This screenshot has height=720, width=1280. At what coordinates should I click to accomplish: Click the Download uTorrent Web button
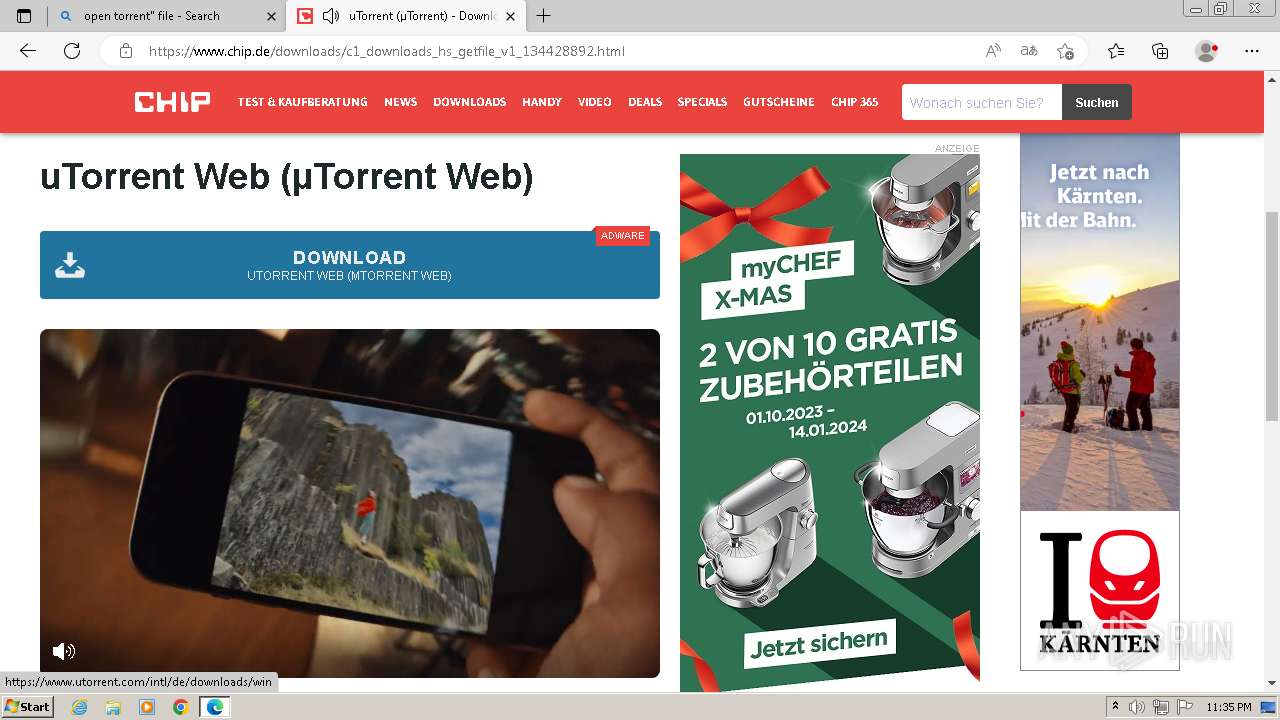tap(350, 265)
